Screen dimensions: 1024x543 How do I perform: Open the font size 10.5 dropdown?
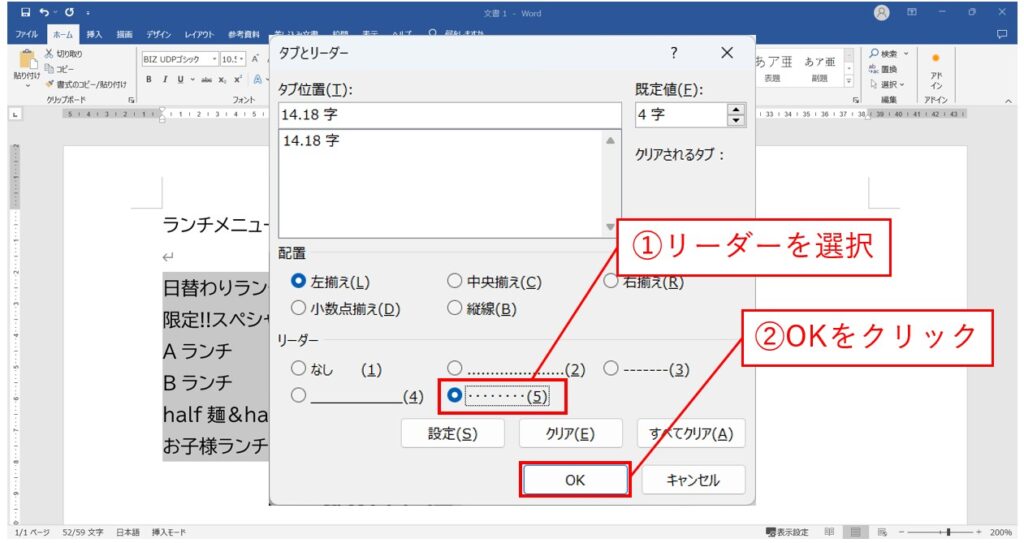coord(242,59)
